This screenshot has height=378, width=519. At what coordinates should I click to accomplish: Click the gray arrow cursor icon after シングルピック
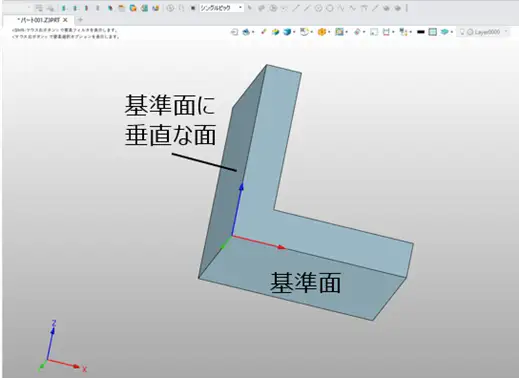coord(250,8)
